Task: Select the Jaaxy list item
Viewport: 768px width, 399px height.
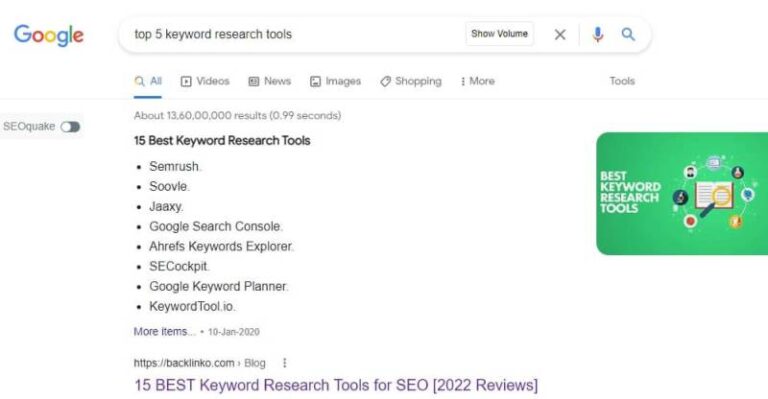Action: click(x=166, y=207)
